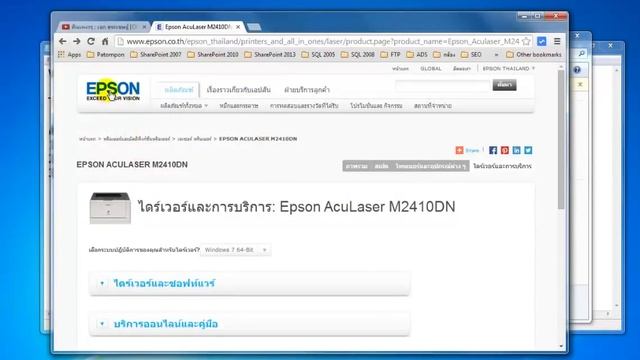Click the search magnifier in background window
Screen dimensions: 640x360
point(582,53)
